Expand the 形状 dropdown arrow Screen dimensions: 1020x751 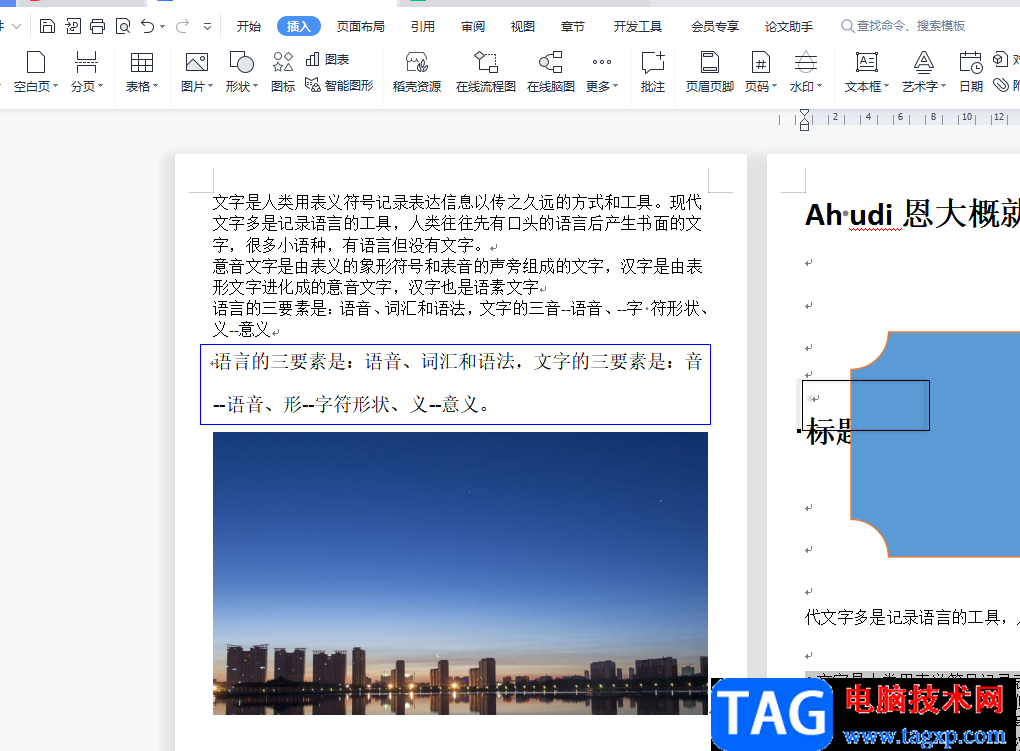pos(255,86)
